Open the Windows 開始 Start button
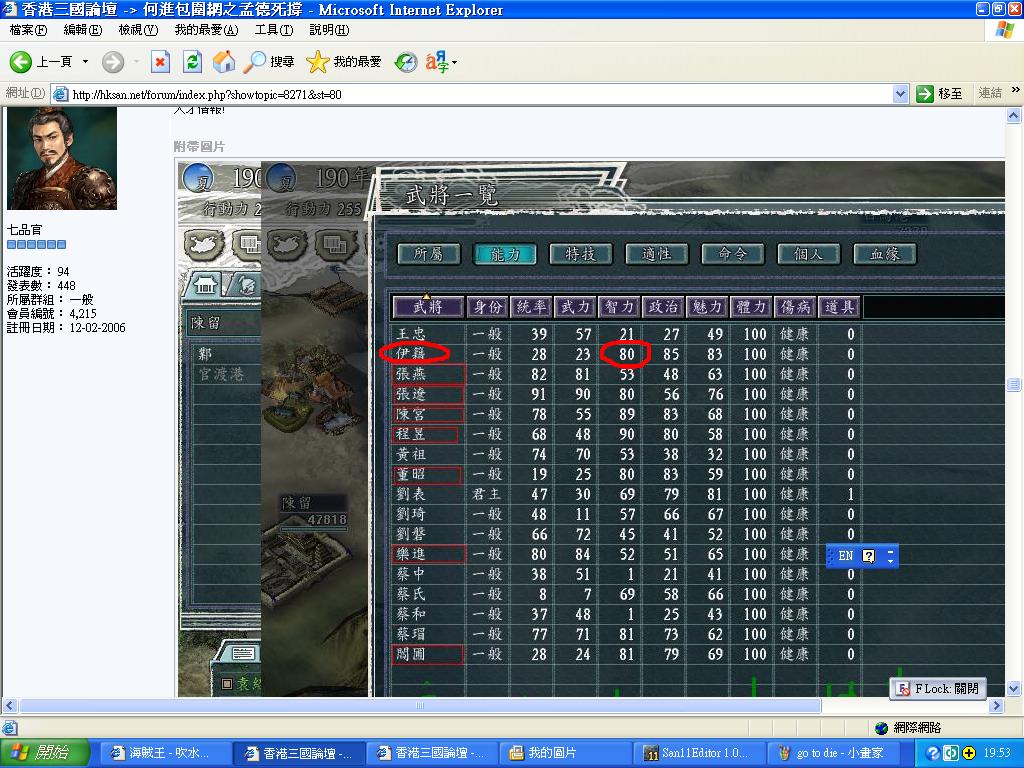Image resolution: width=1024 pixels, height=768 pixels. (44, 753)
